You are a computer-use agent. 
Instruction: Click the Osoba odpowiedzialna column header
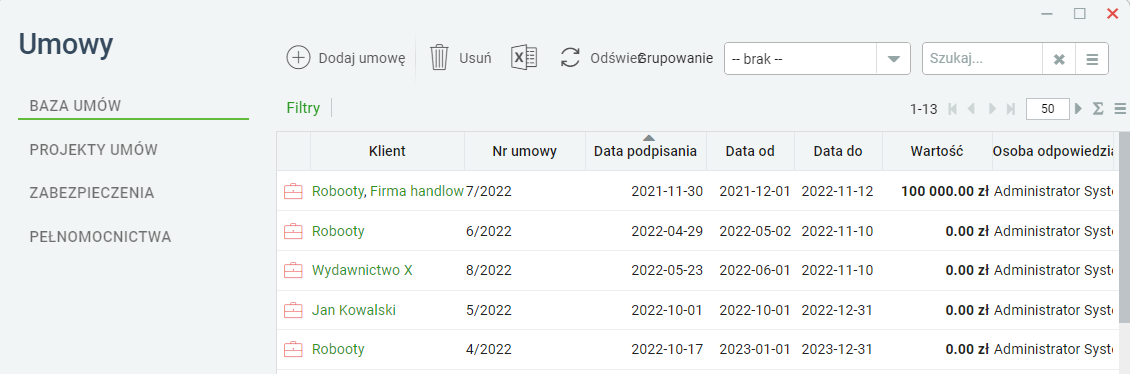pos(1053,151)
